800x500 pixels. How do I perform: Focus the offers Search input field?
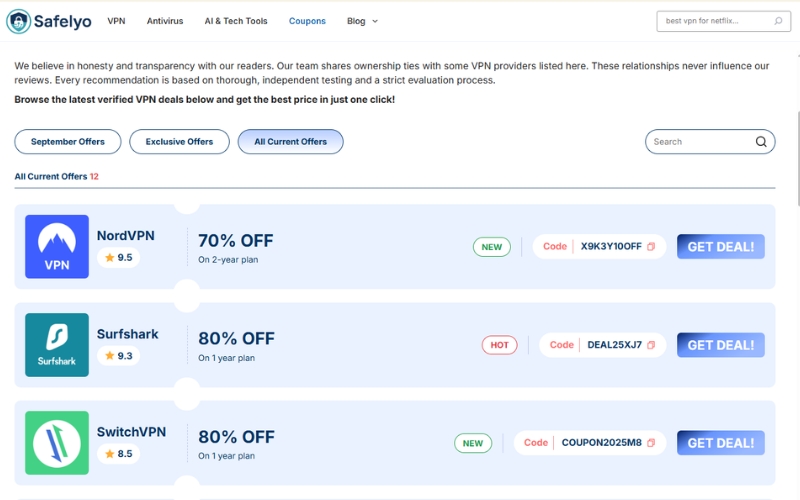coord(700,142)
